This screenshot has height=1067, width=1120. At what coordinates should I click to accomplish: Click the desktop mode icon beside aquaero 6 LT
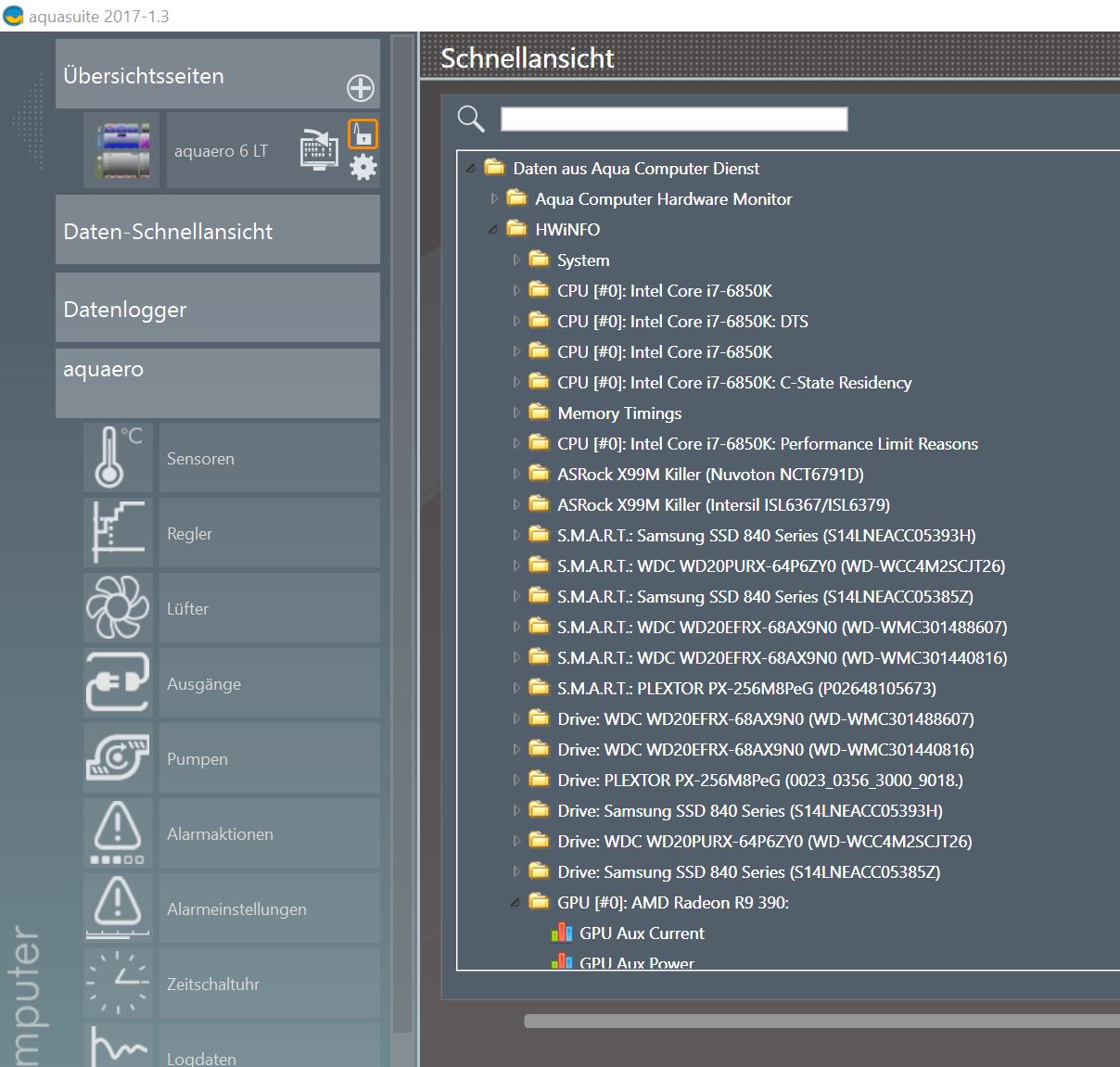(319, 150)
